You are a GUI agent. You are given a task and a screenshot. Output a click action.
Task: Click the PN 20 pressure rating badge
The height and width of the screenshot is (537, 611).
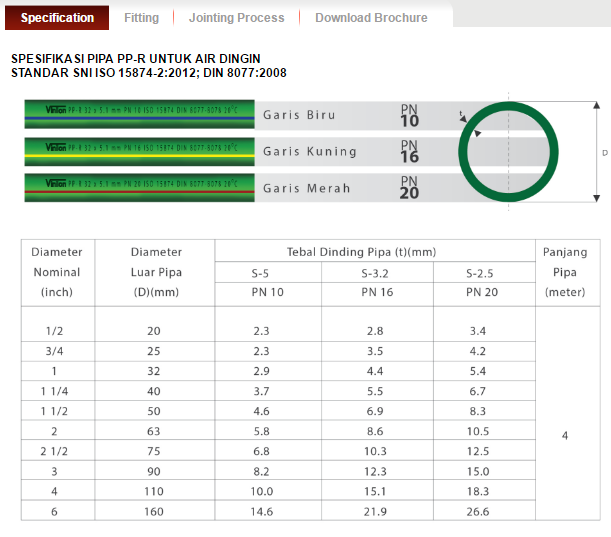pyautogui.click(x=410, y=187)
